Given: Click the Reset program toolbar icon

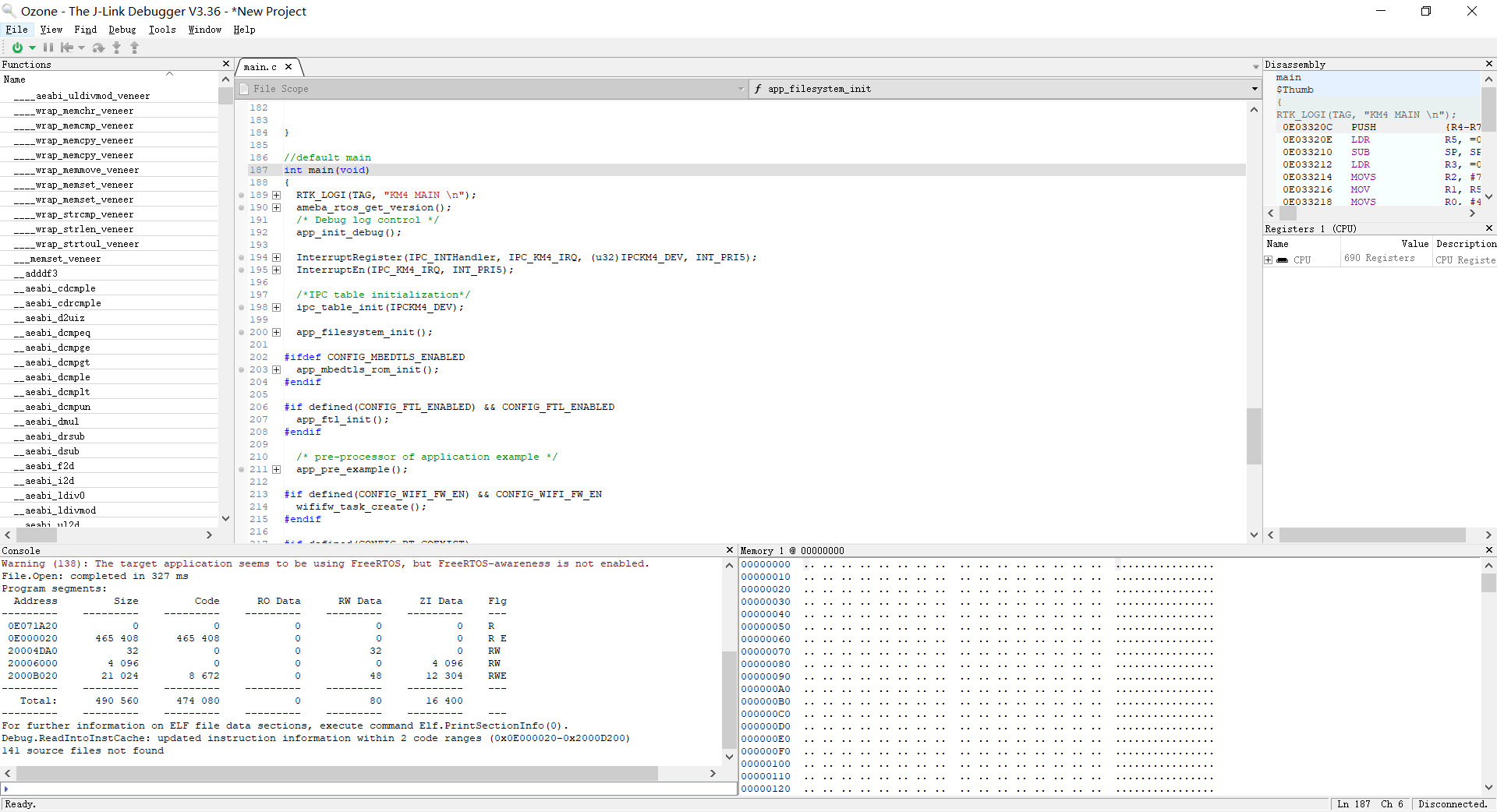Looking at the screenshot, I should click(67, 48).
